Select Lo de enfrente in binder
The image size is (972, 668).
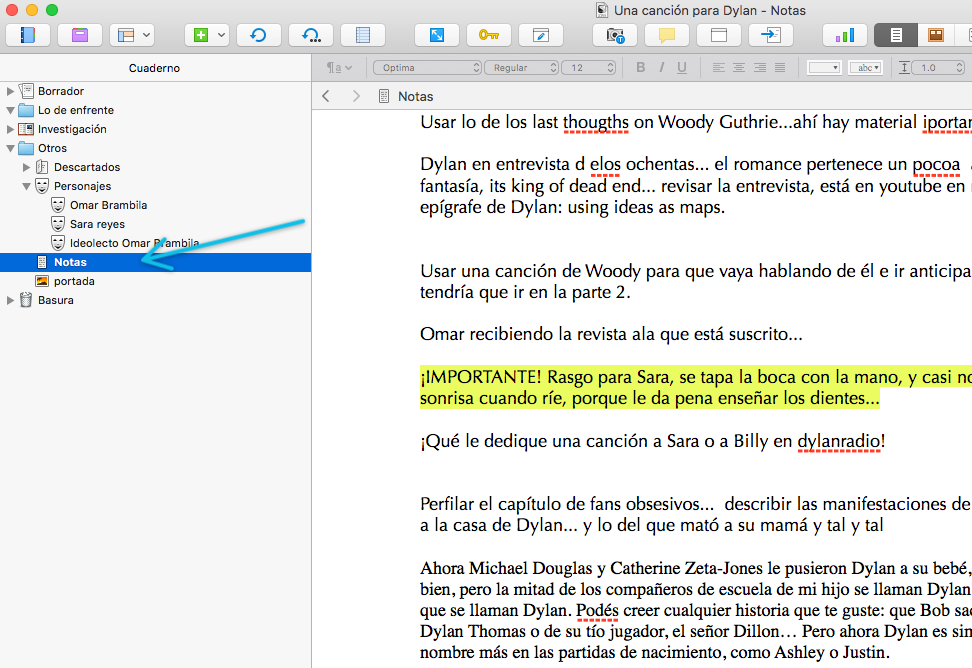(76, 110)
